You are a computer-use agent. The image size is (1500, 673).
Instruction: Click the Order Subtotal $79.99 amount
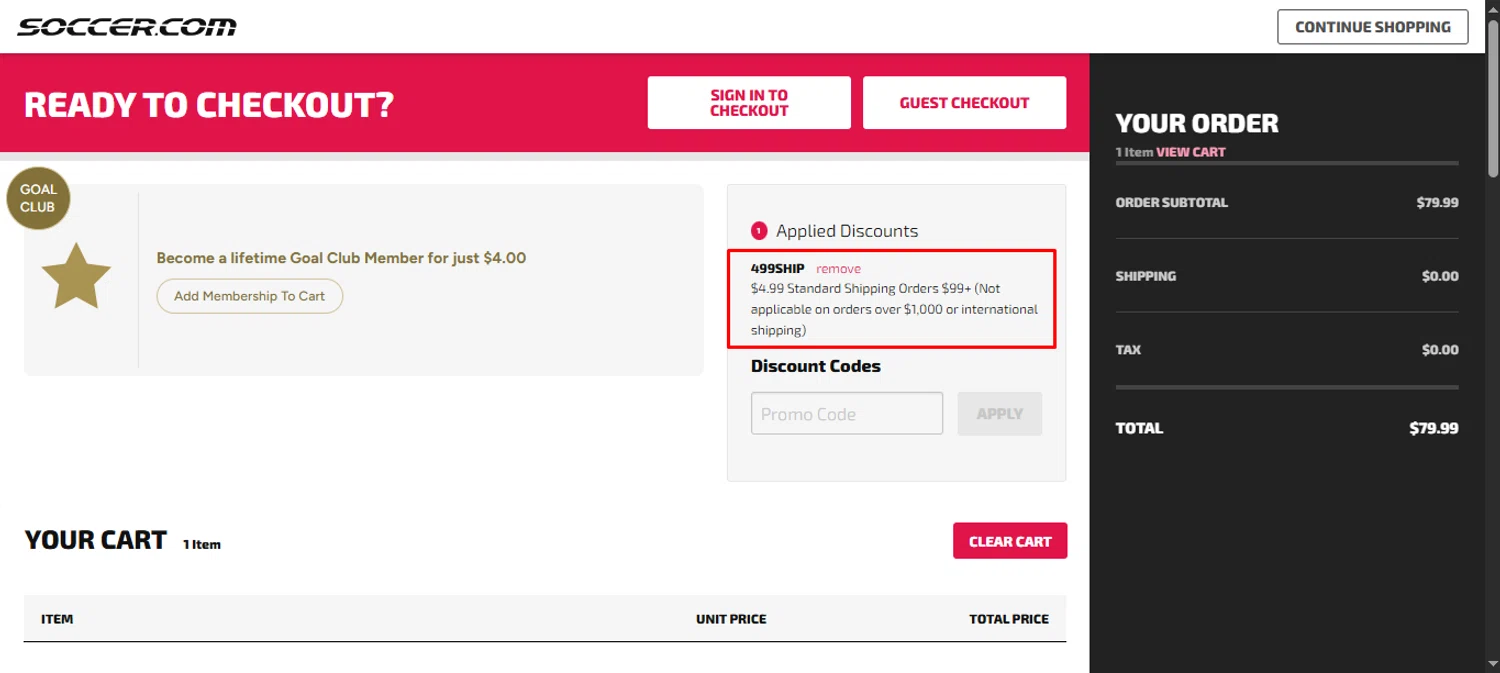[1437, 202]
